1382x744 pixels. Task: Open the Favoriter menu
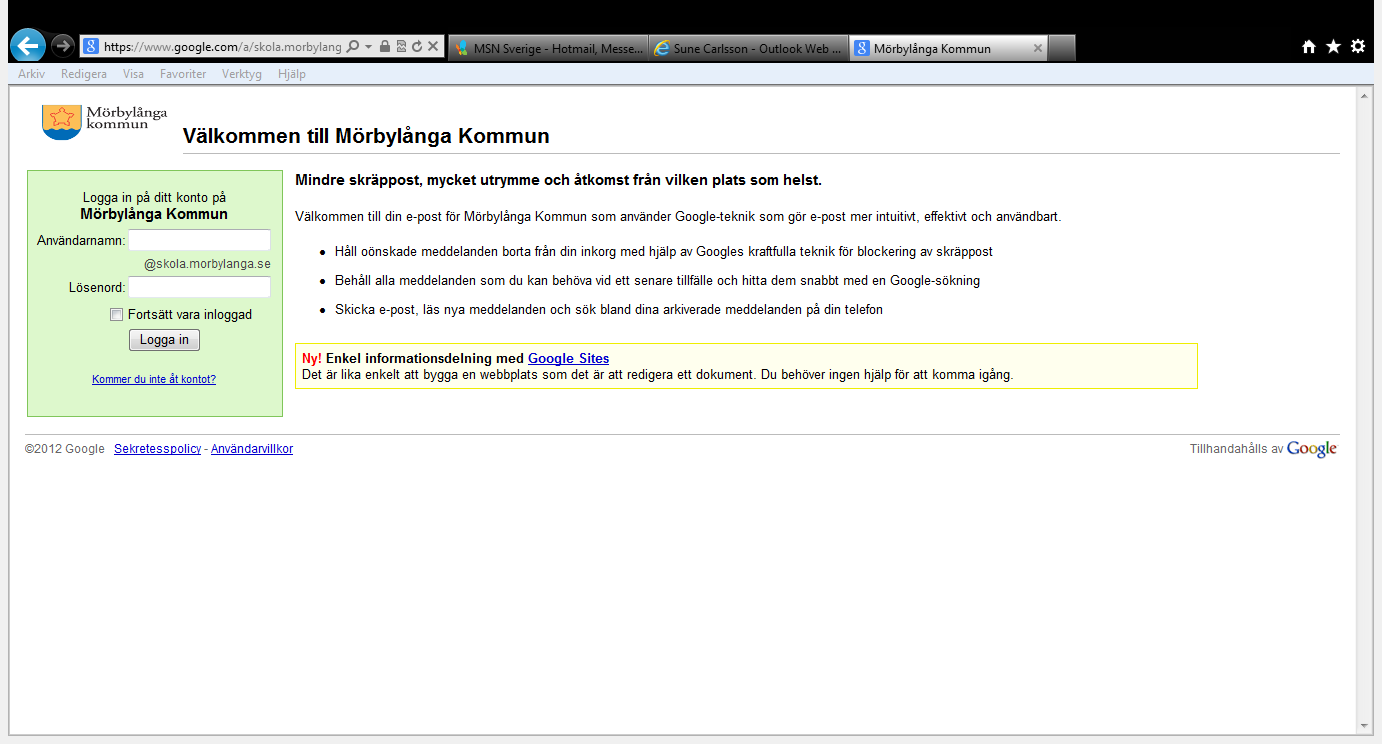tap(183, 74)
